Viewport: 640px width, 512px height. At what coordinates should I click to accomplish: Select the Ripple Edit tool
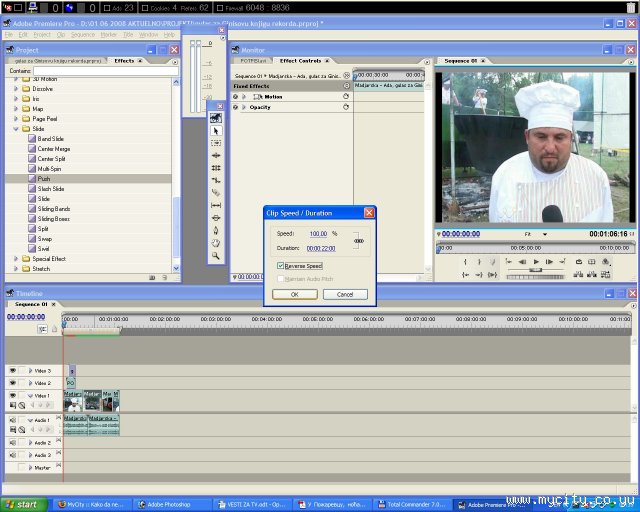pos(216,155)
